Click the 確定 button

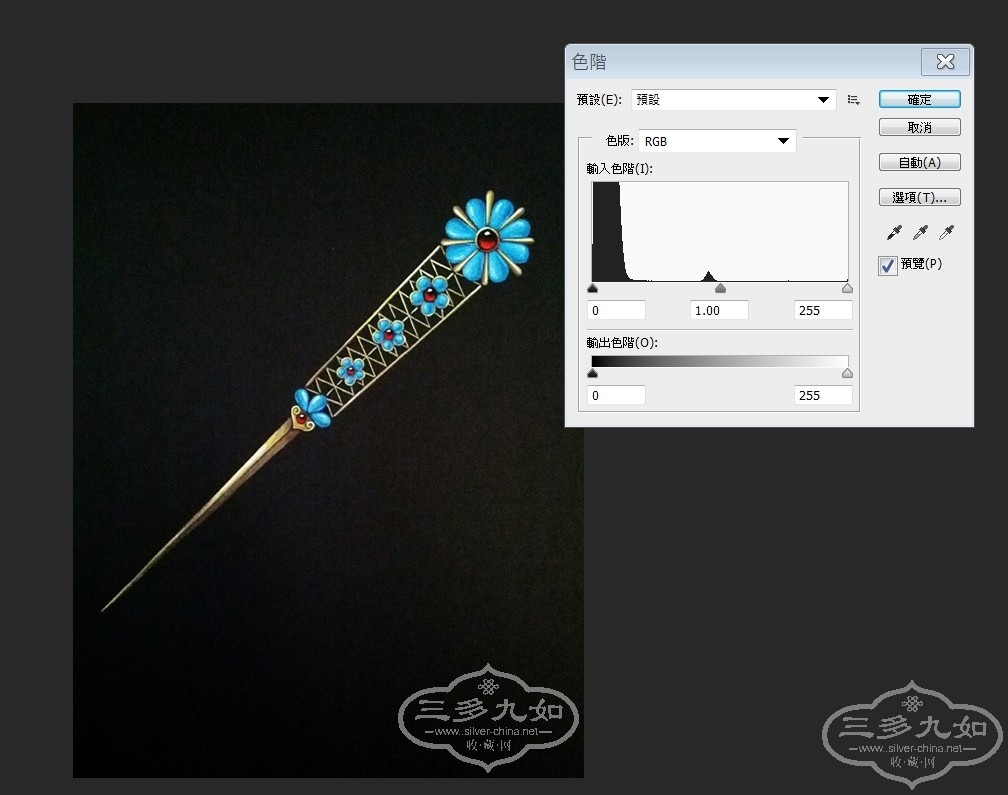point(919,100)
